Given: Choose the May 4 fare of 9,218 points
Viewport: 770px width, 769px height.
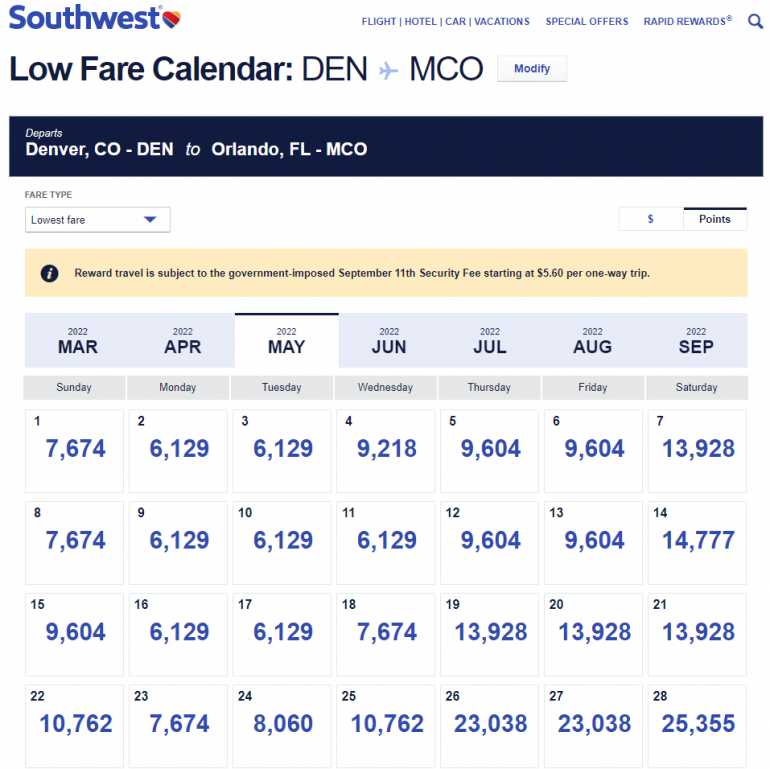Looking at the screenshot, I should [x=387, y=450].
